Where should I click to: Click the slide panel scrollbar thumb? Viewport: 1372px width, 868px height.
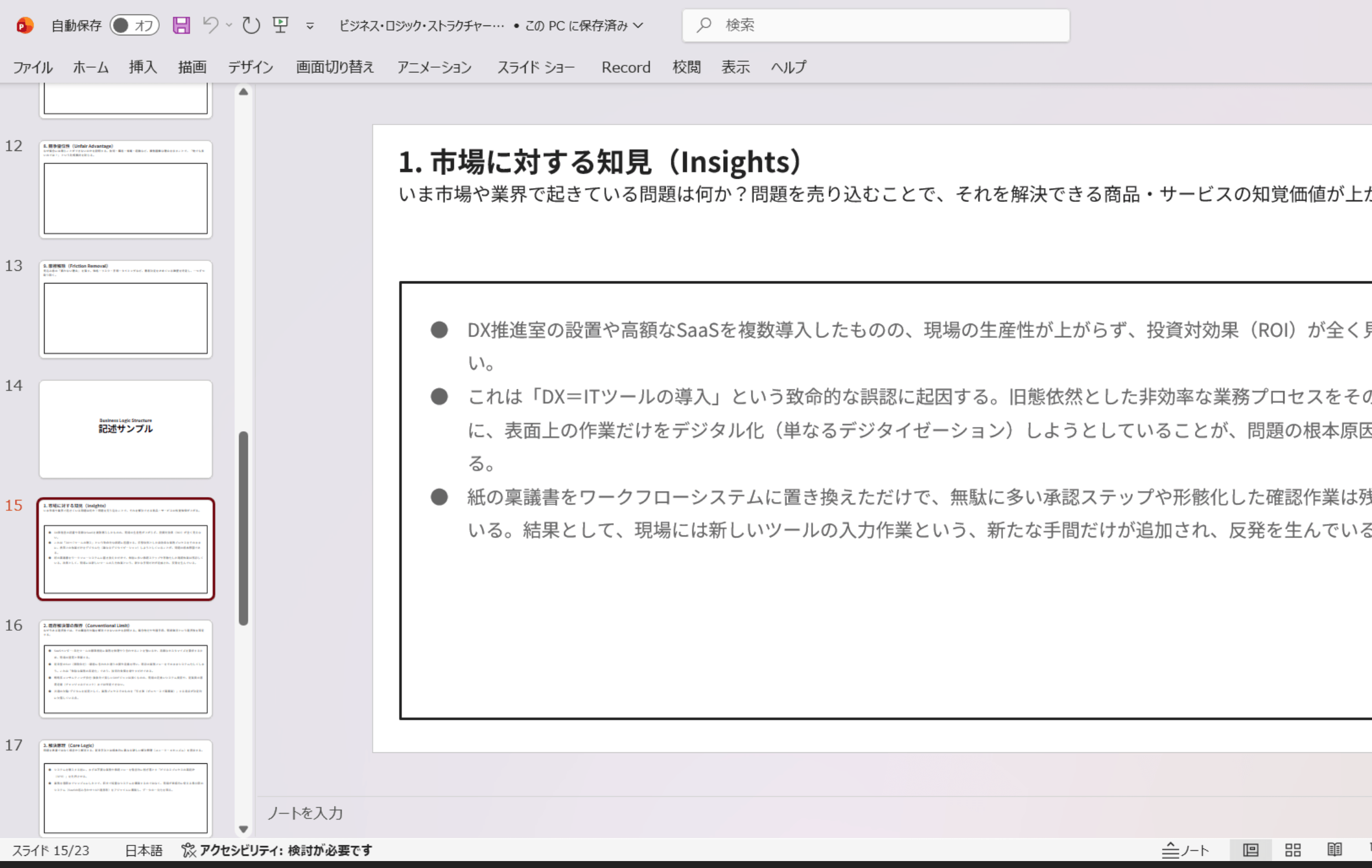(244, 528)
